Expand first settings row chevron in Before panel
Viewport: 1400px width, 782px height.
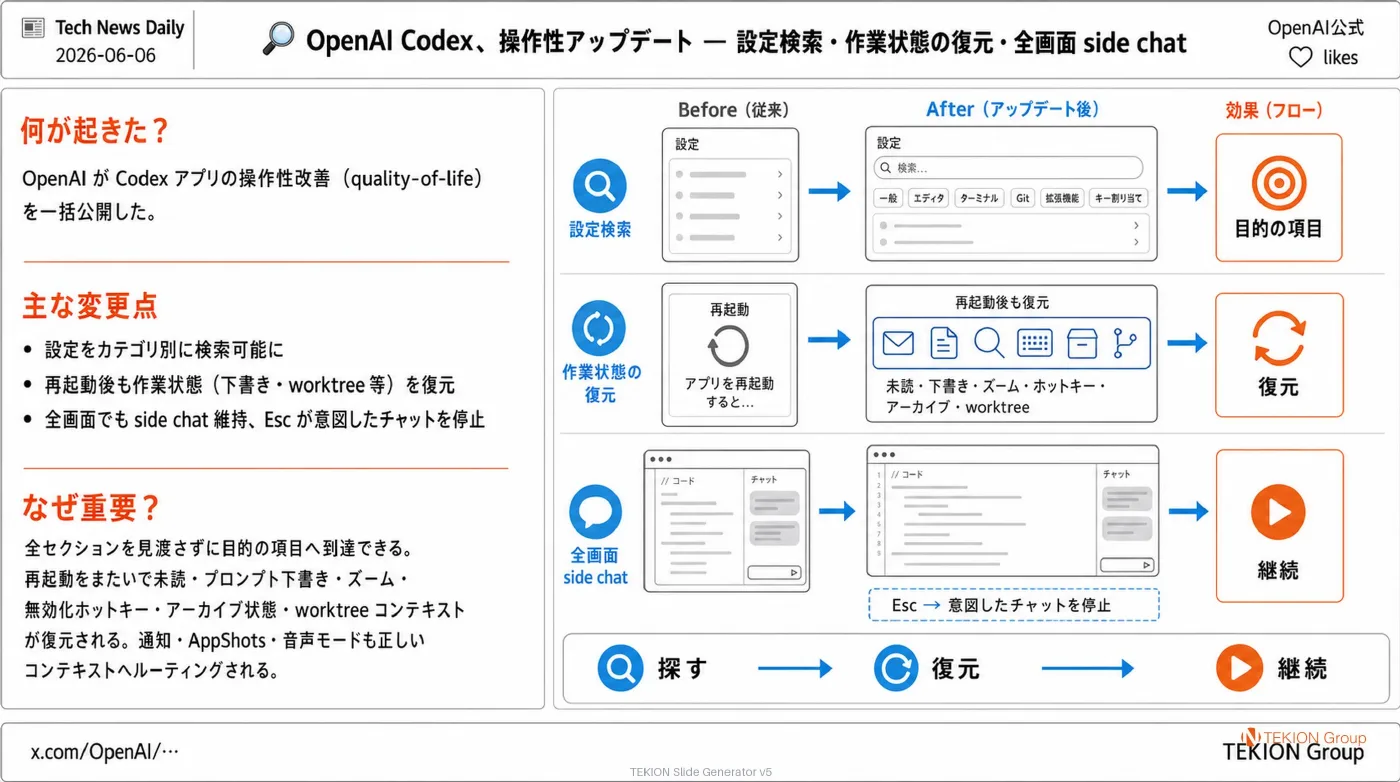pyautogui.click(x=779, y=174)
